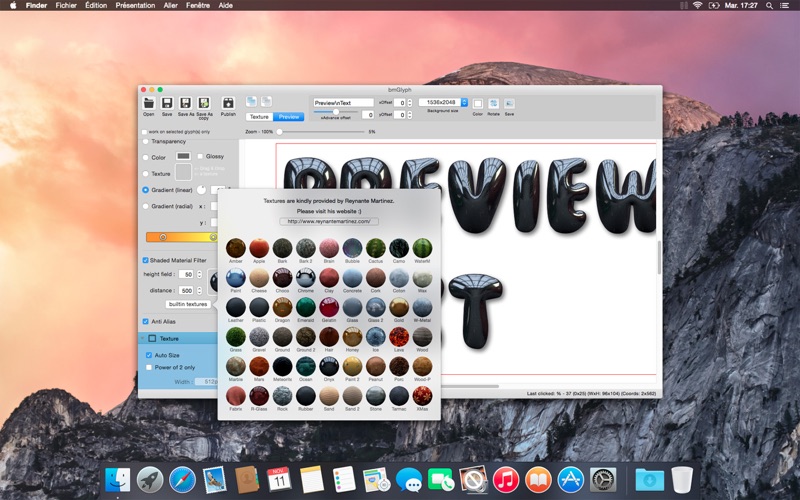Select the Ocean texture sphere
This screenshot has width=800, height=500.
(306, 366)
